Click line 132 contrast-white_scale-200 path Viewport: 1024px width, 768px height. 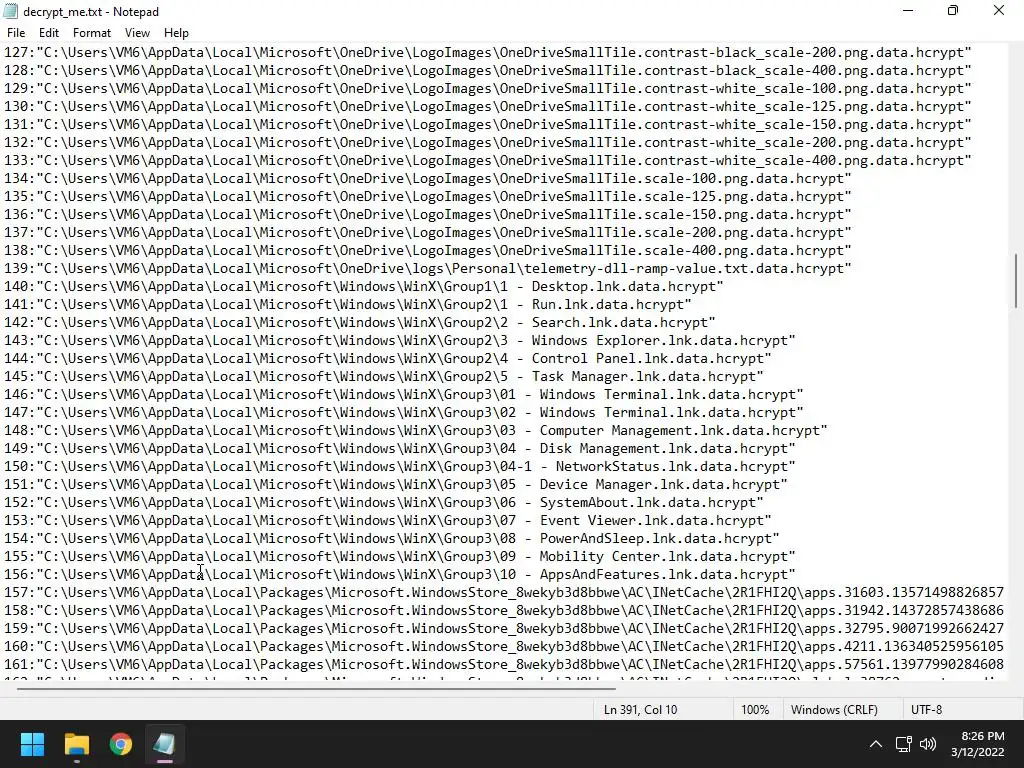(488, 142)
